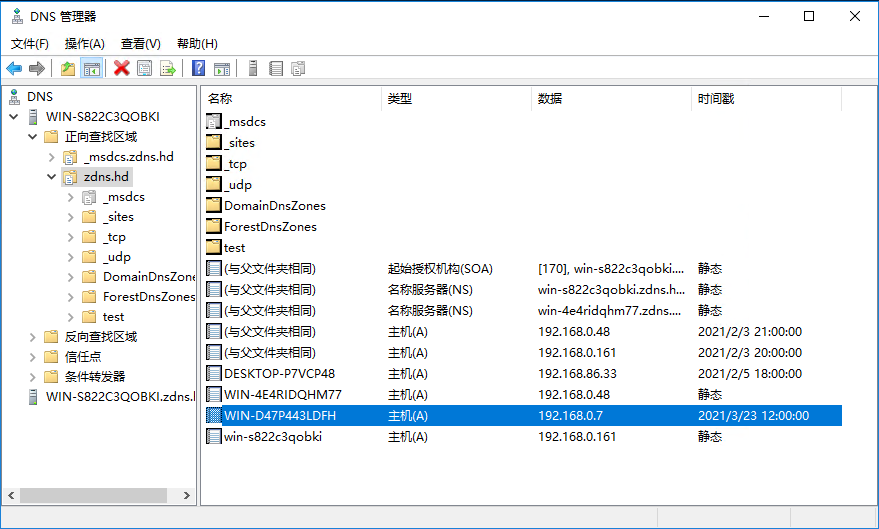Open the 帮助(H) menu

(197, 44)
